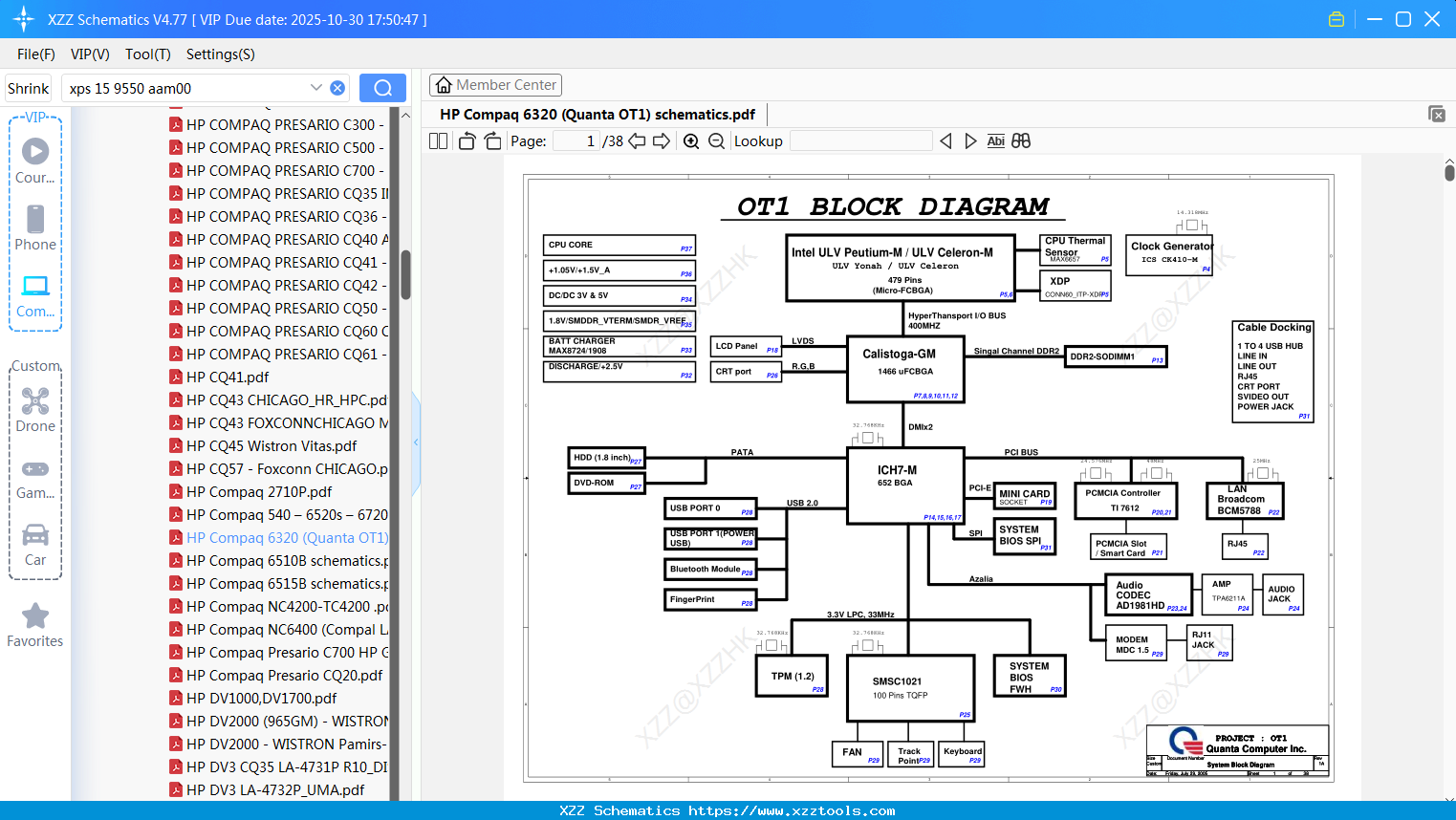The image size is (1456, 820).
Task: Zoom out of the schematic
Action: click(716, 140)
